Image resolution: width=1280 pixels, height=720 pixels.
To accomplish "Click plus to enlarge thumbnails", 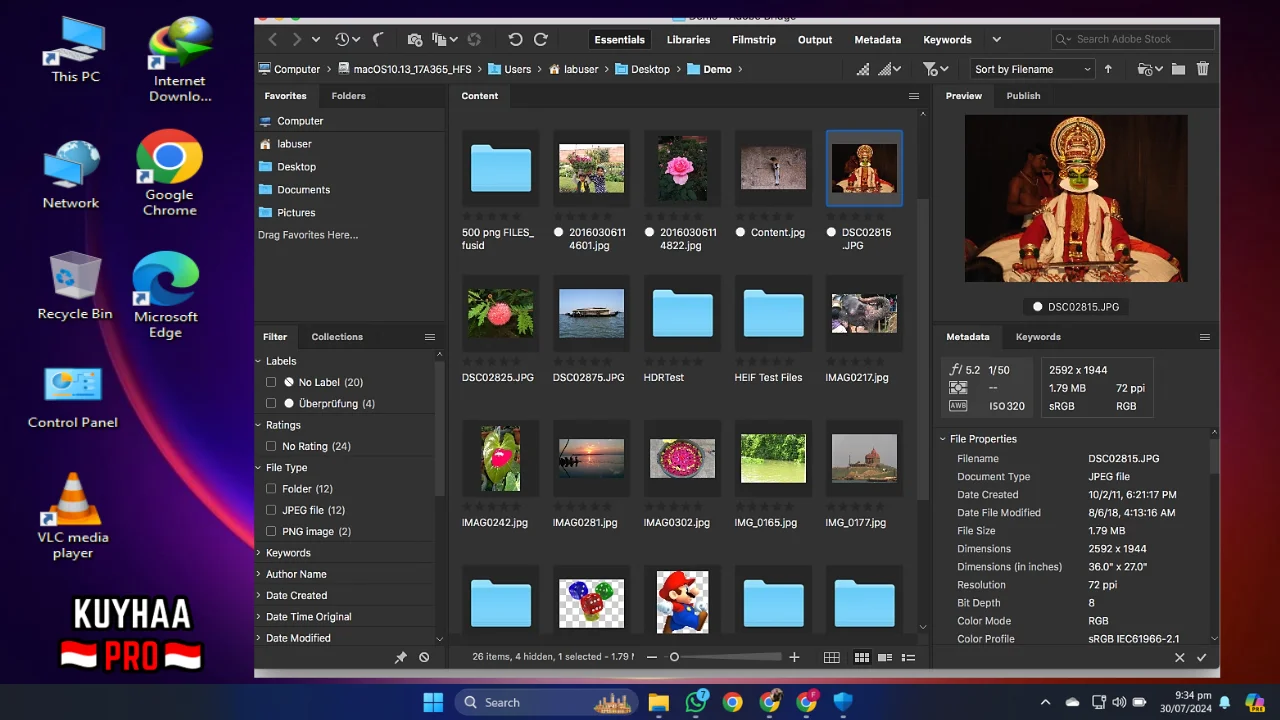I will point(794,657).
